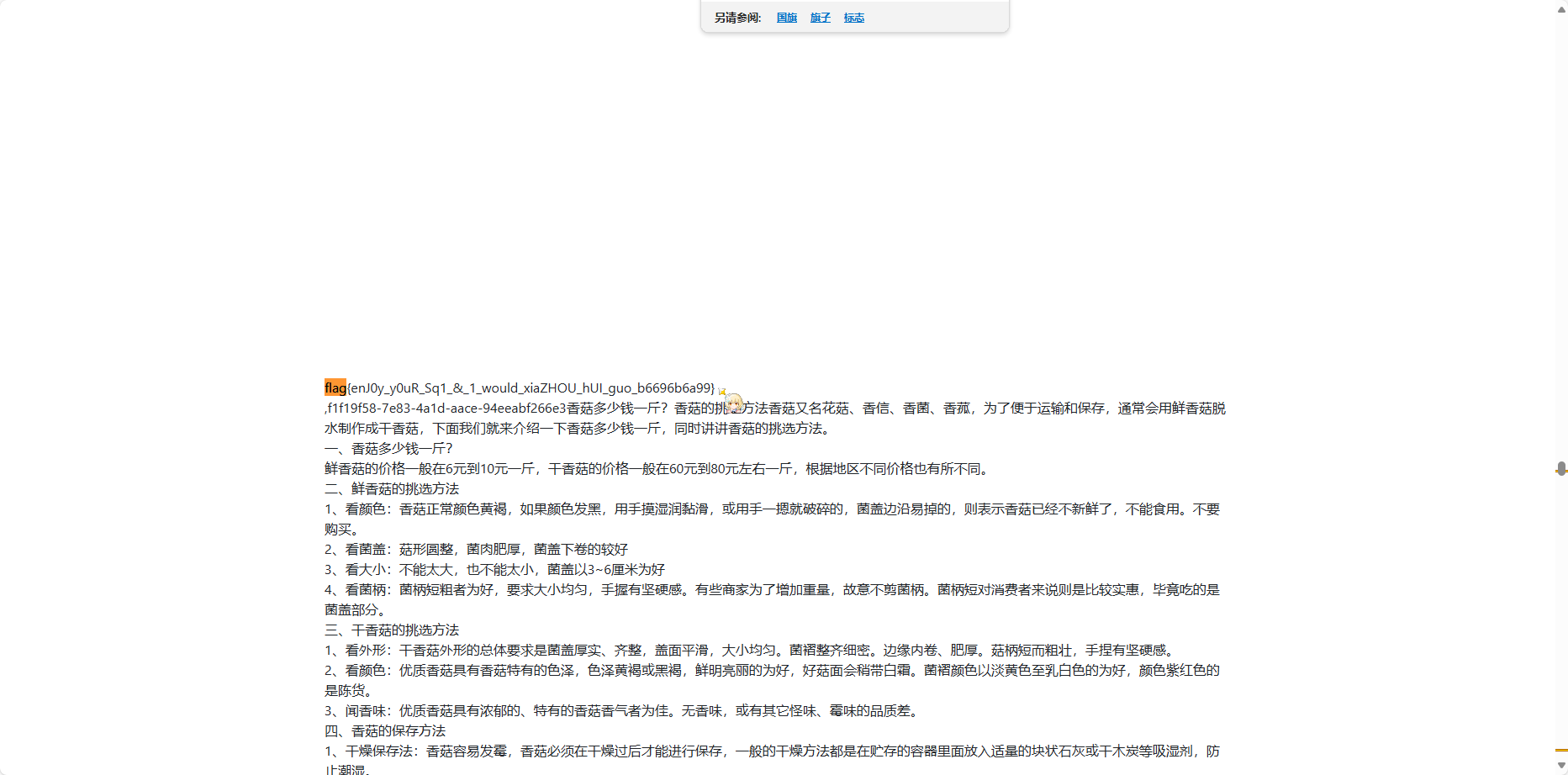The image size is (1568, 775).
Task: Click the anime character cursor icon
Action: pyautogui.click(x=734, y=403)
